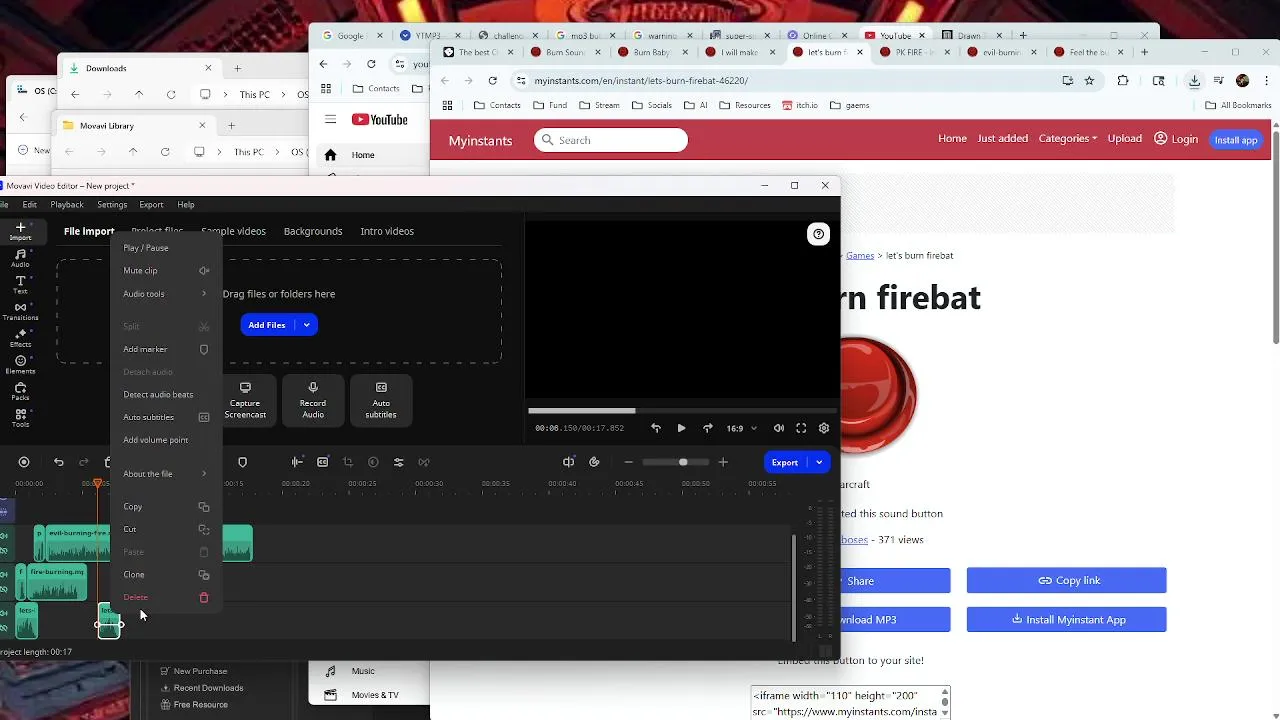This screenshot has width=1280, height=720.
Task: Toggle preview volume mute speaker
Action: (x=778, y=428)
